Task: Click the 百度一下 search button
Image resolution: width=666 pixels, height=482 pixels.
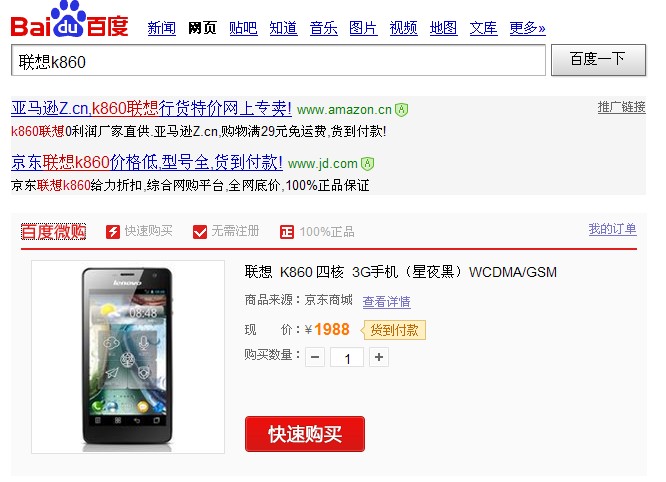Action: click(x=598, y=60)
